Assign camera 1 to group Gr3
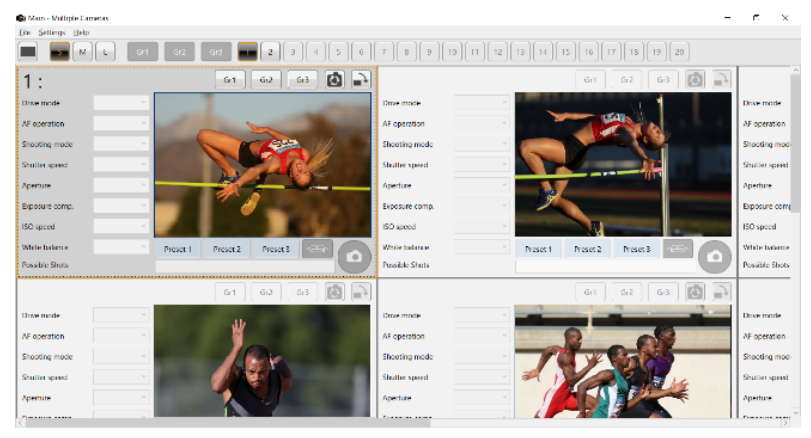The image size is (811, 438). [x=303, y=80]
